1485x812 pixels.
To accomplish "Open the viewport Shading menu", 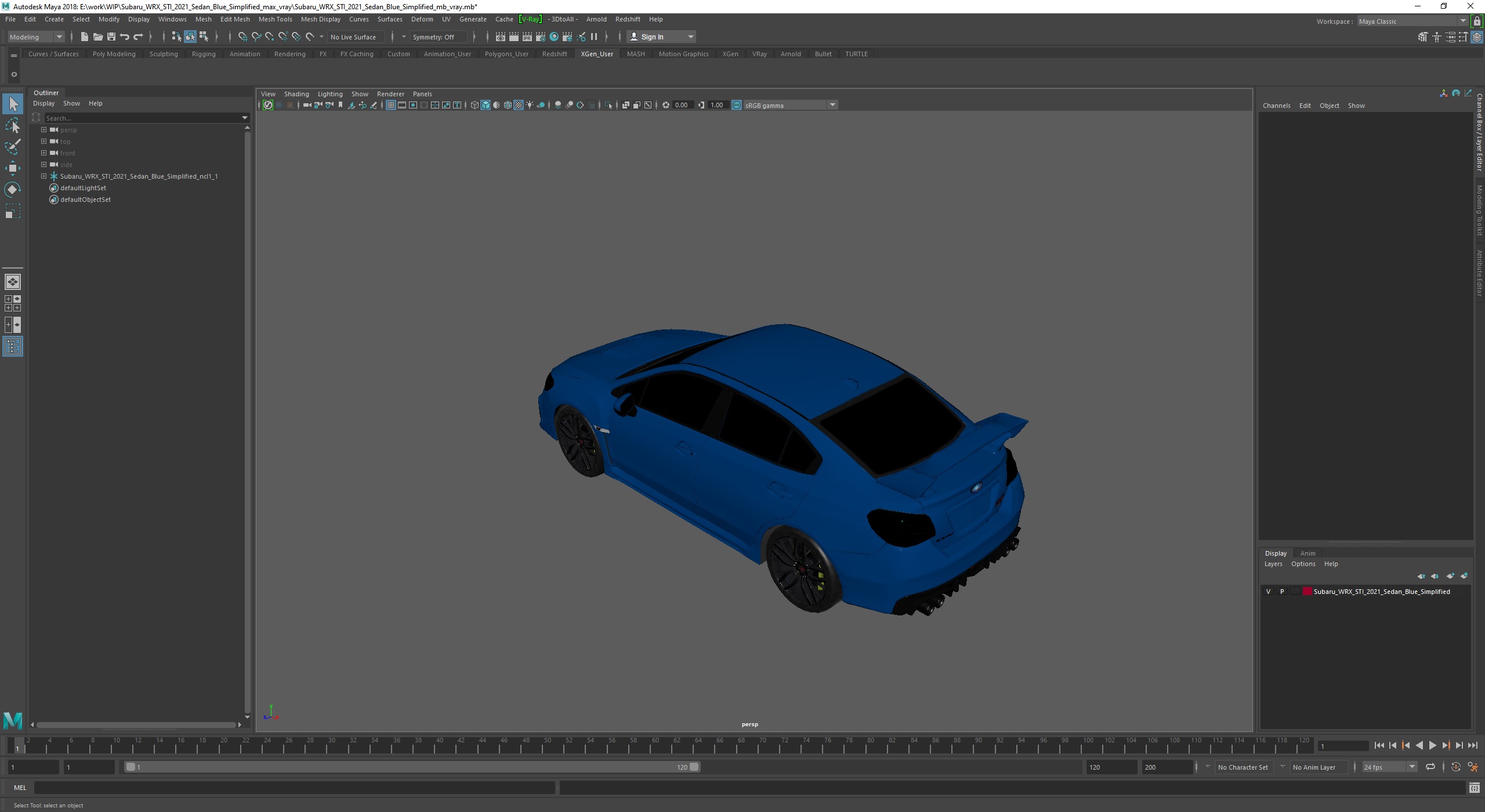I will click(x=296, y=94).
